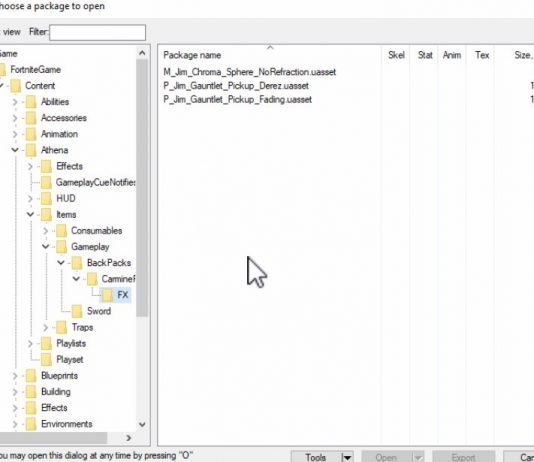Click the Export button

(464, 457)
